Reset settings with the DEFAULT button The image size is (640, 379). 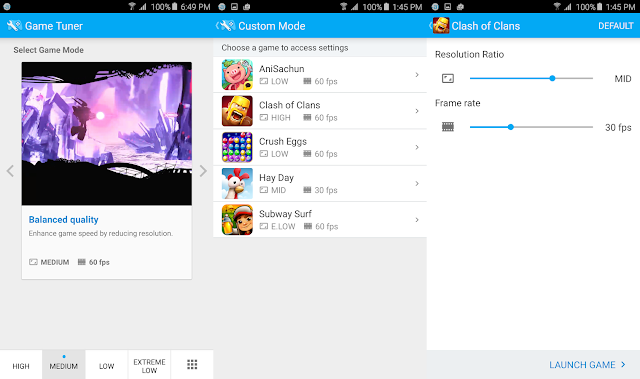point(616,26)
